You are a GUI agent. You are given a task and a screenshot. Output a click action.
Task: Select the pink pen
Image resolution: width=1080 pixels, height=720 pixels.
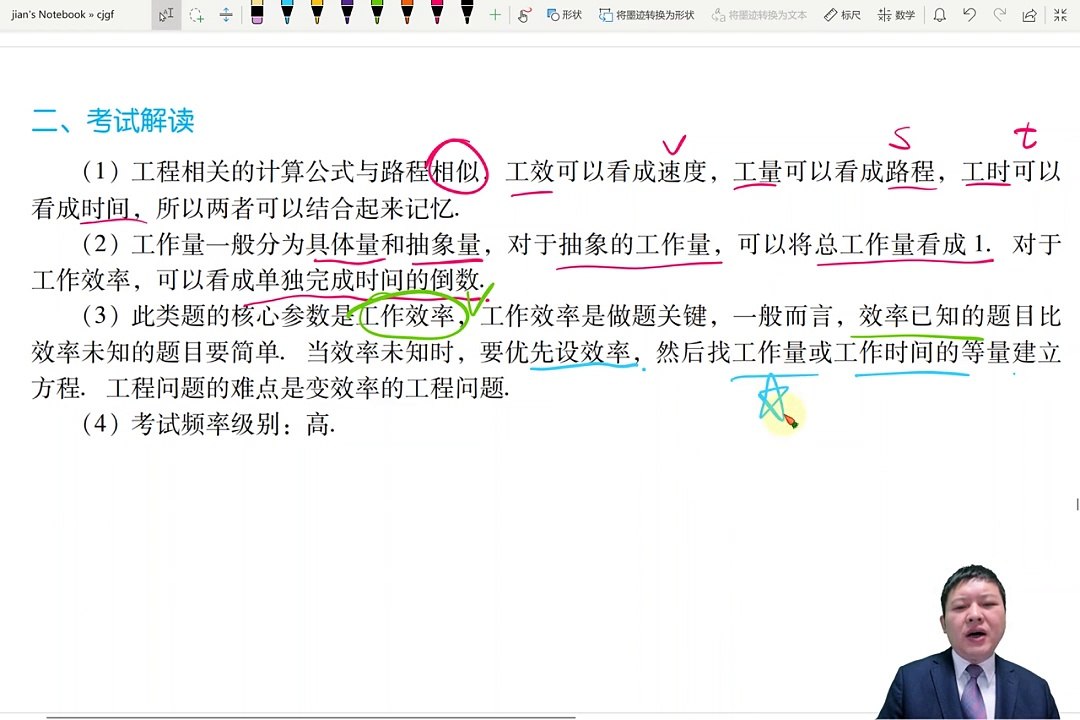(437, 13)
